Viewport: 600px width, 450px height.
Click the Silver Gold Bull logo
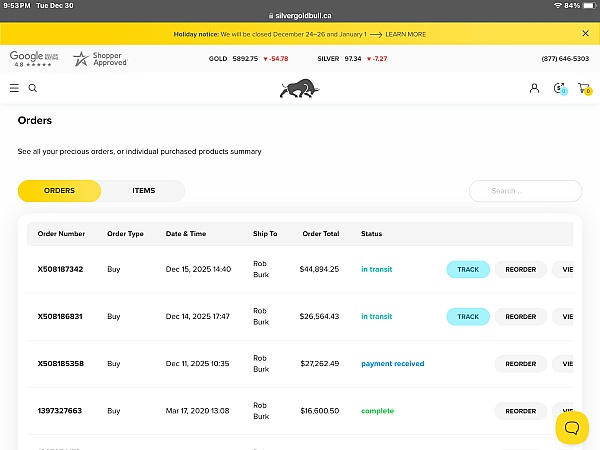pyautogui.click(x=299, y=89)
